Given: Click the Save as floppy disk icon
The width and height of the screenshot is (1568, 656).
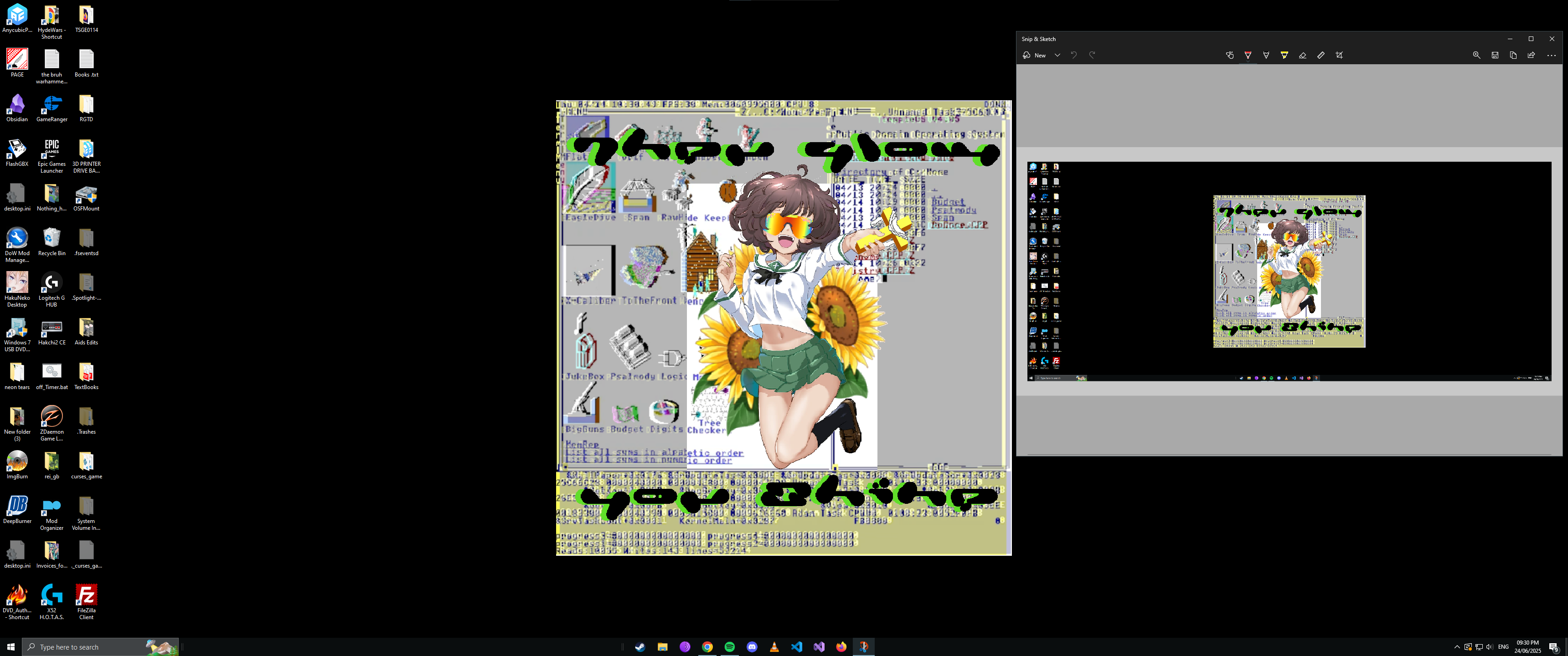Looking at the screenshot, I should click(x=1495, y=56).
